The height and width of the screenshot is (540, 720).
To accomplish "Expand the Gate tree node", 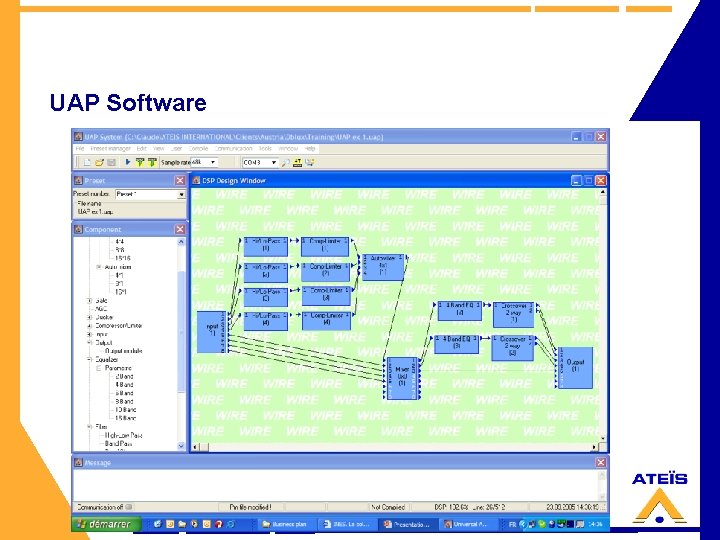I will pos(90,301).
